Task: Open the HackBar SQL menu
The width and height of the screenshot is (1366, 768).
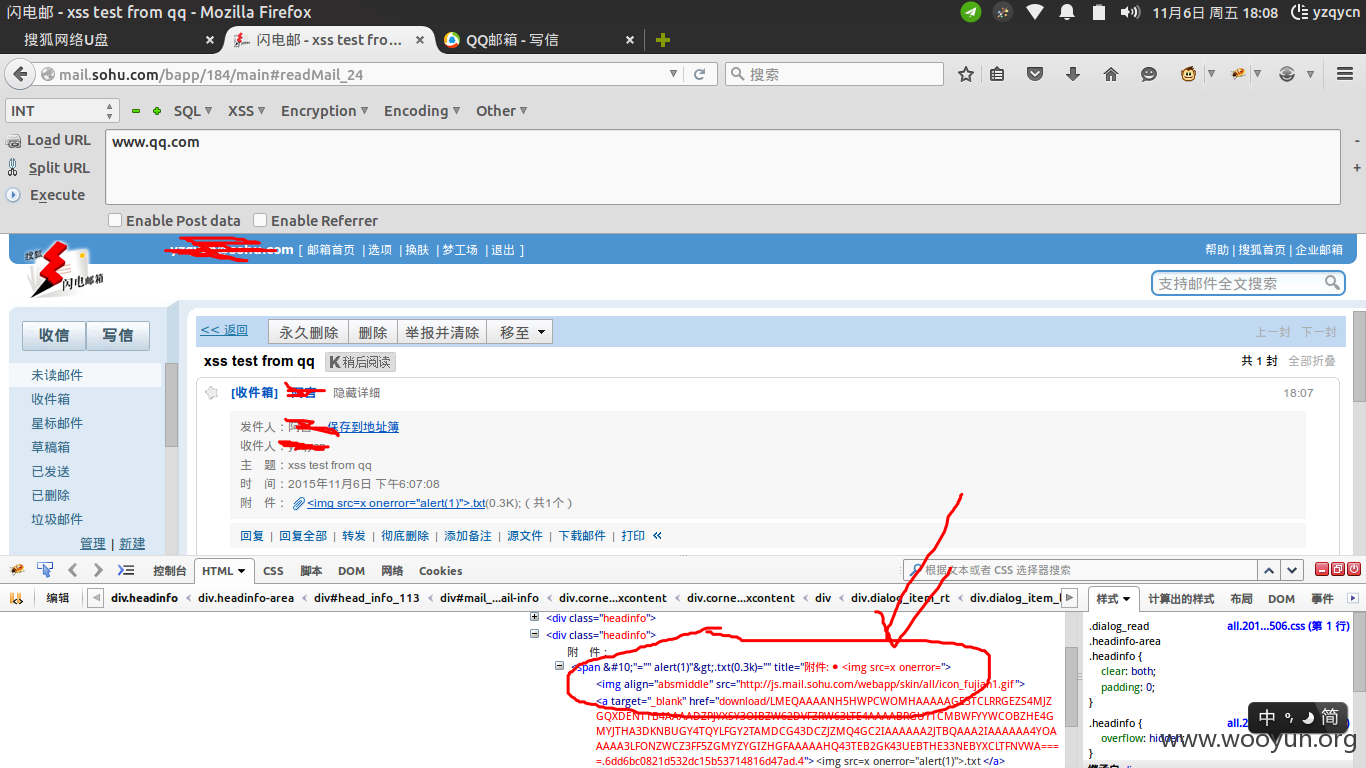Action: click(x=193, y=111)
